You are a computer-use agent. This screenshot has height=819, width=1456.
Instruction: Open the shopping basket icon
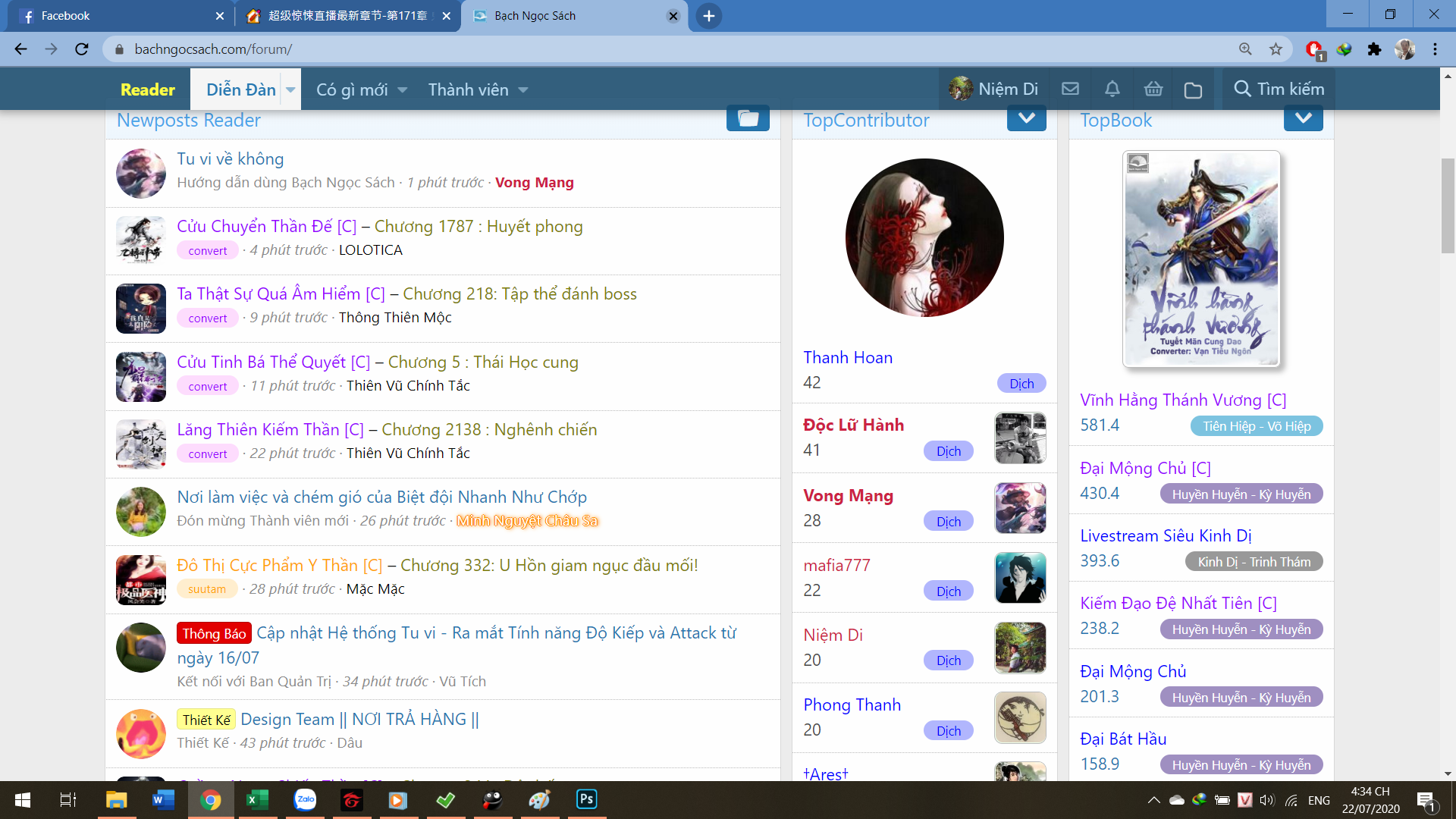[1153, 89]
